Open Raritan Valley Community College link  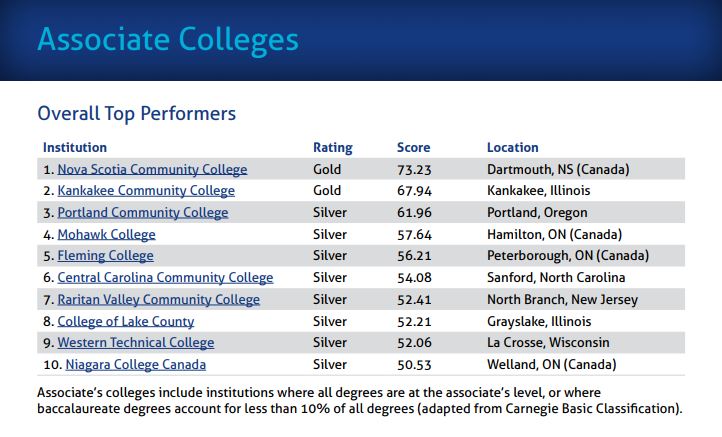(x=158, y=300)
